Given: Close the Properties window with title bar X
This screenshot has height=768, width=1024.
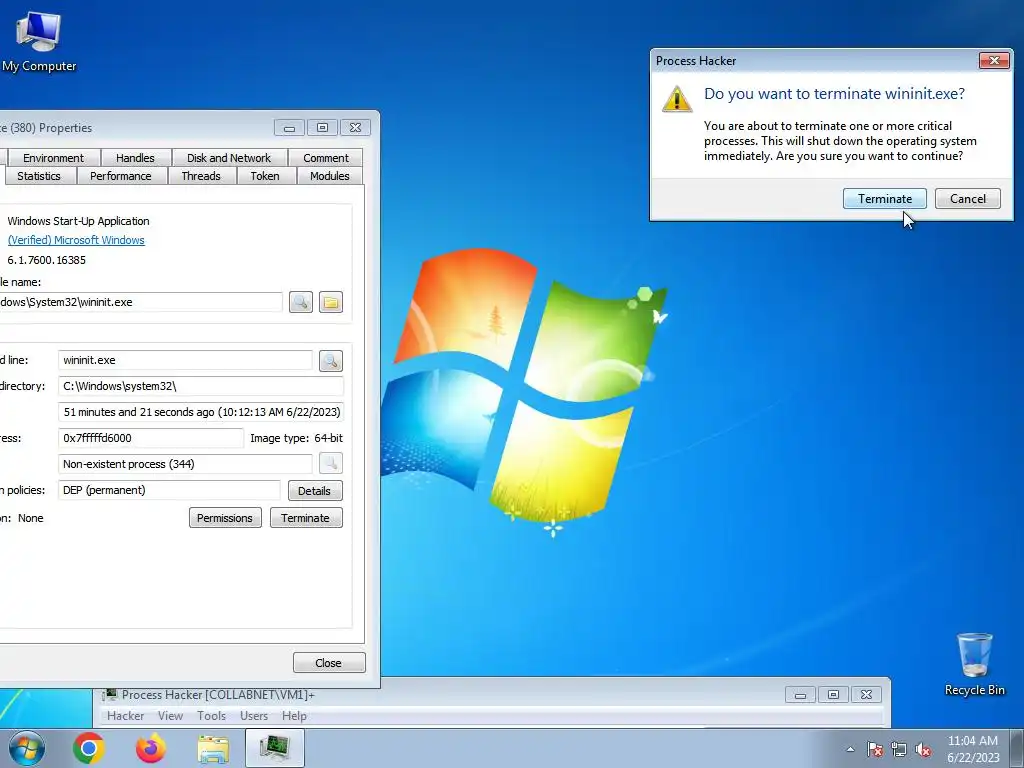Looking at the screenshot, I should tap(355, 127).
